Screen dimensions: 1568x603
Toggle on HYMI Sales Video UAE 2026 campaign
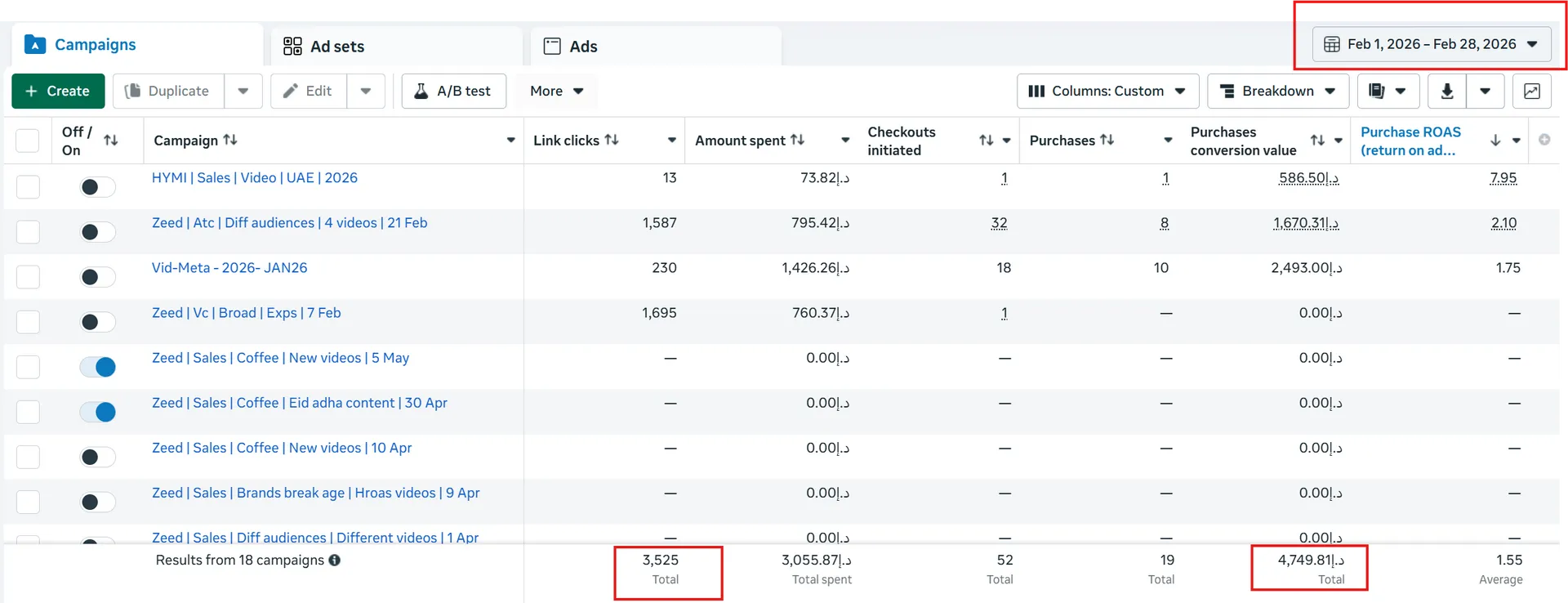coord(98,187)
